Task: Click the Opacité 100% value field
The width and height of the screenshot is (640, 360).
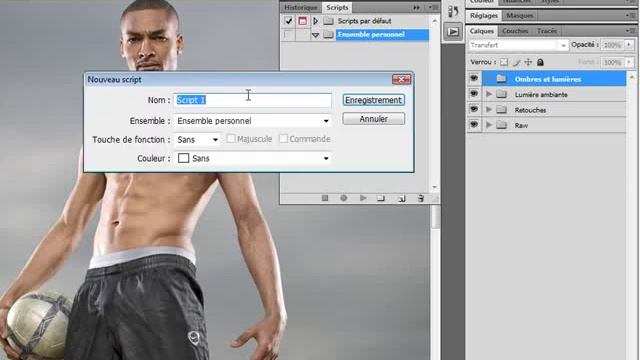Action: point(612,45)
